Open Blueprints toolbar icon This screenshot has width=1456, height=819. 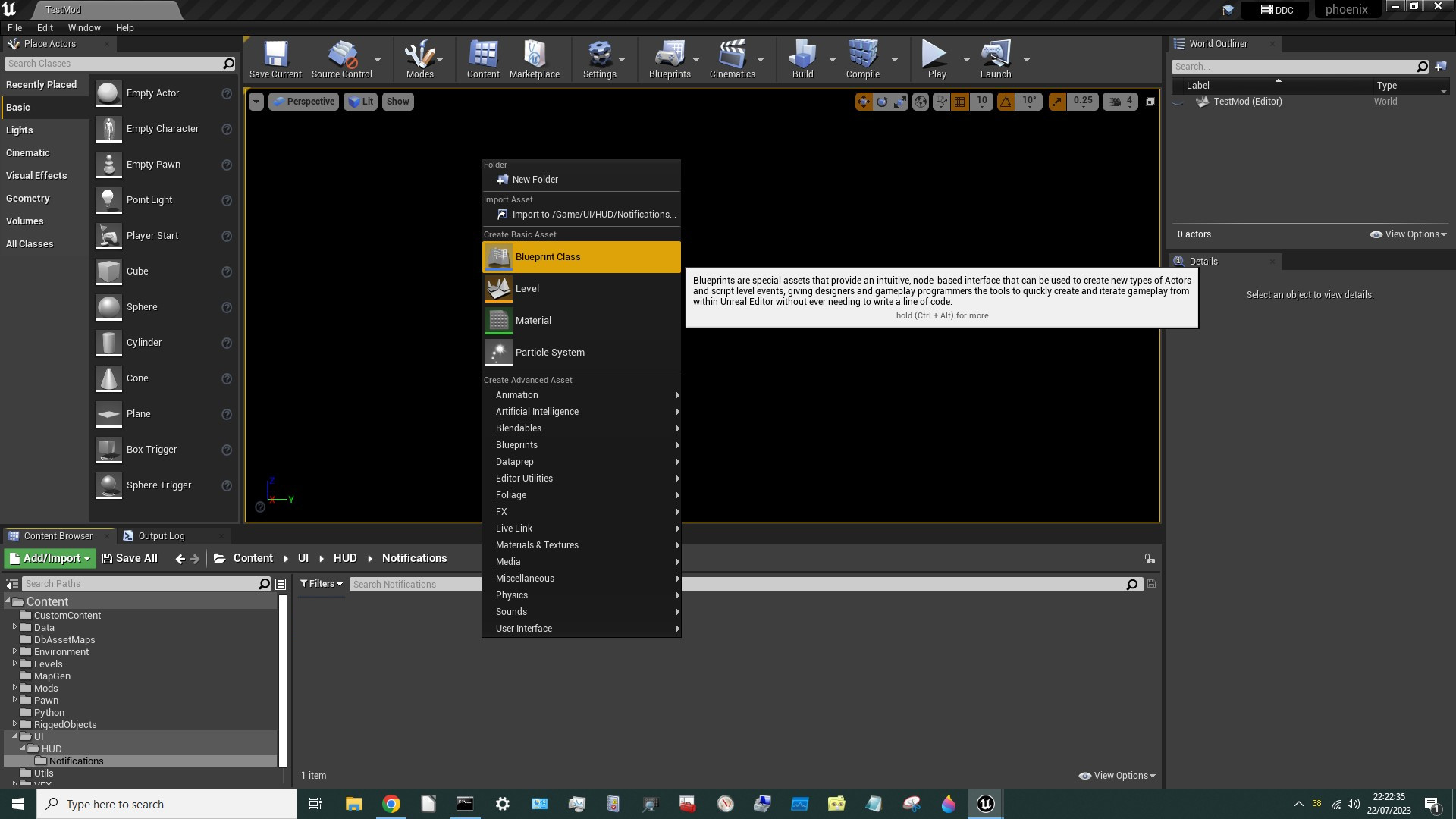pyautogui.click(x=670, y=59)
